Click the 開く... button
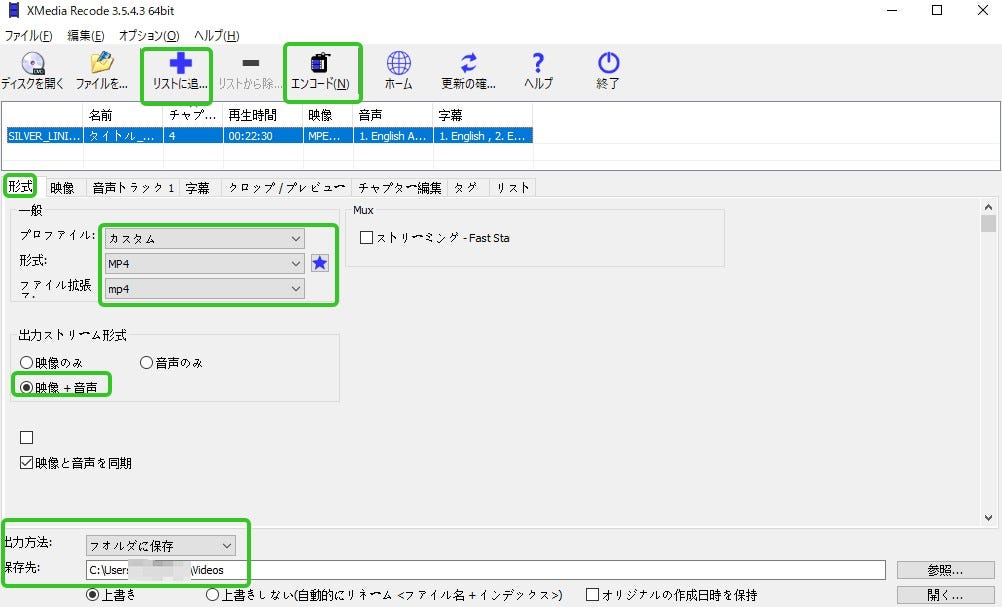Image resolution: width=1002 pixels, height=607 pixels. coord(945,595)
